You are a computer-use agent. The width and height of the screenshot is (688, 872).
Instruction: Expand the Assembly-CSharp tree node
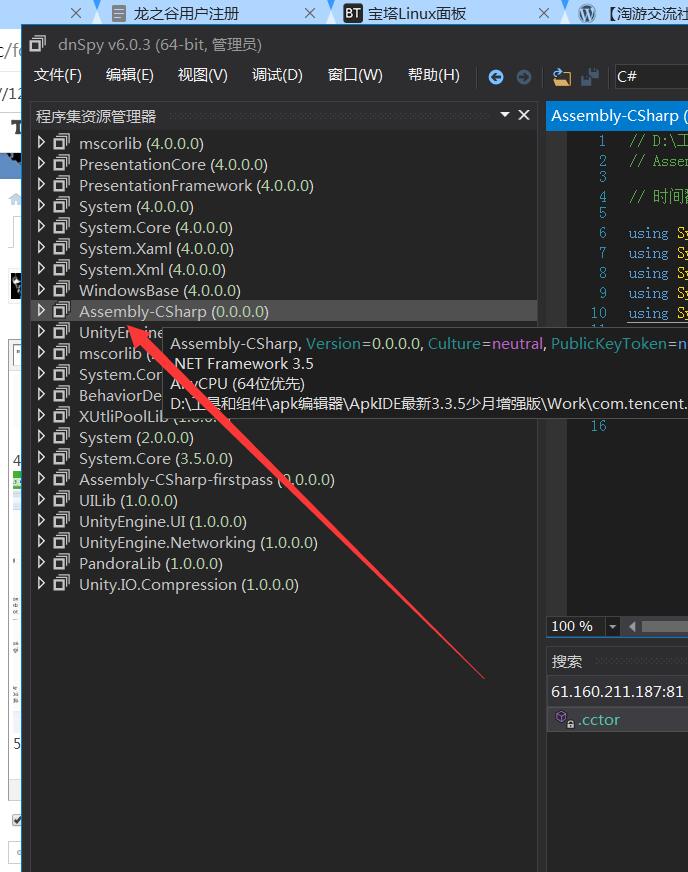pos(41,311)
